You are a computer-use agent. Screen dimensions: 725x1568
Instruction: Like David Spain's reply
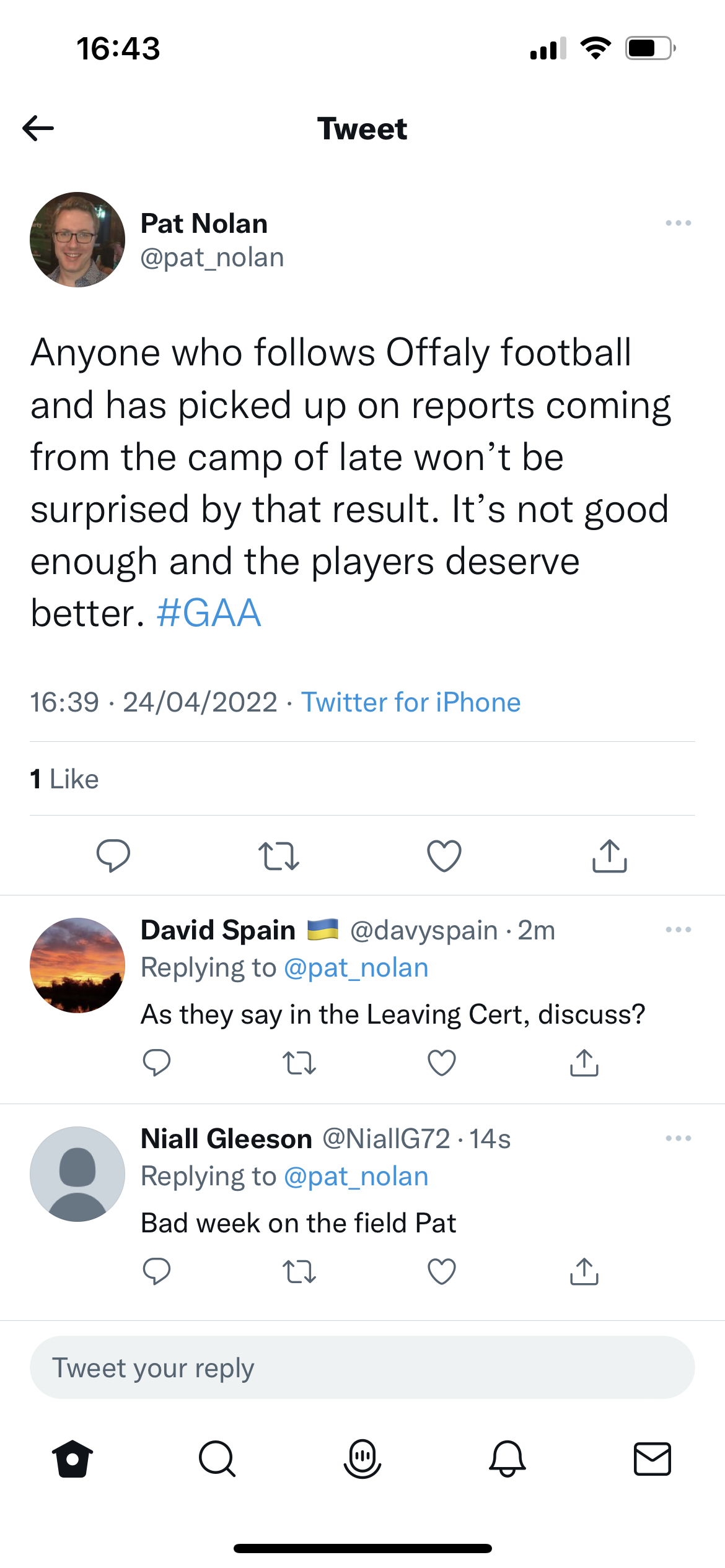(442, 1063)
